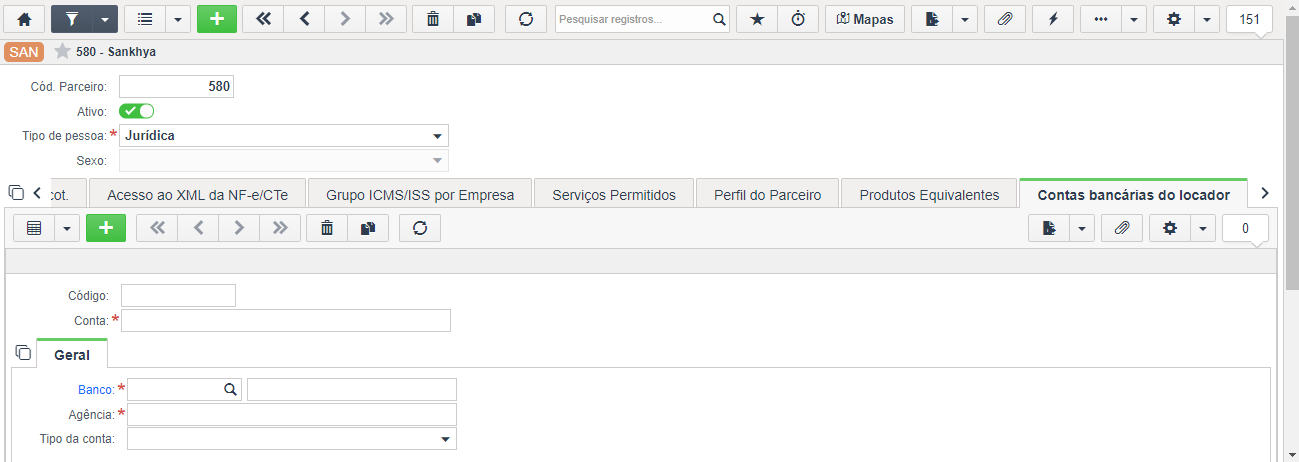This screenshot has height=462, width=1299.
Task: Delete the bank account record
Action: [326, 228]
